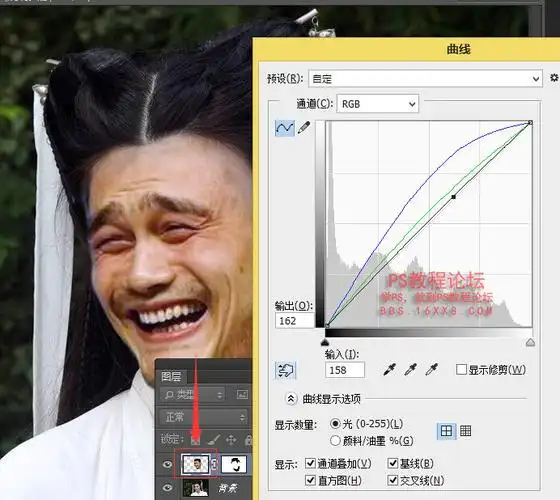Click the white point slider triangle
Screen dimensions: 560x500
tap(530, 342)
